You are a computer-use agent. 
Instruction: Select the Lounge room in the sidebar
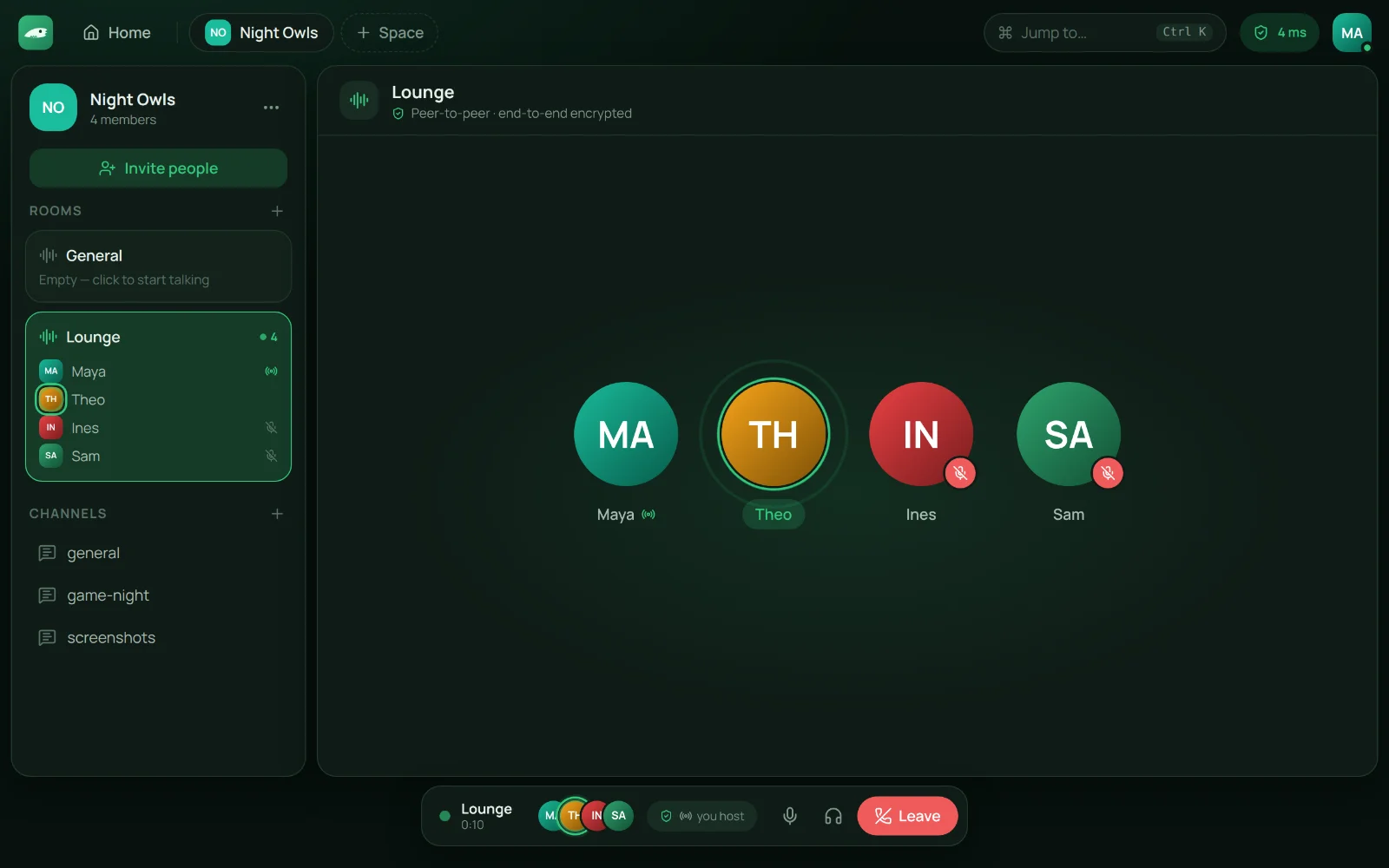click(x=158, y=337)
